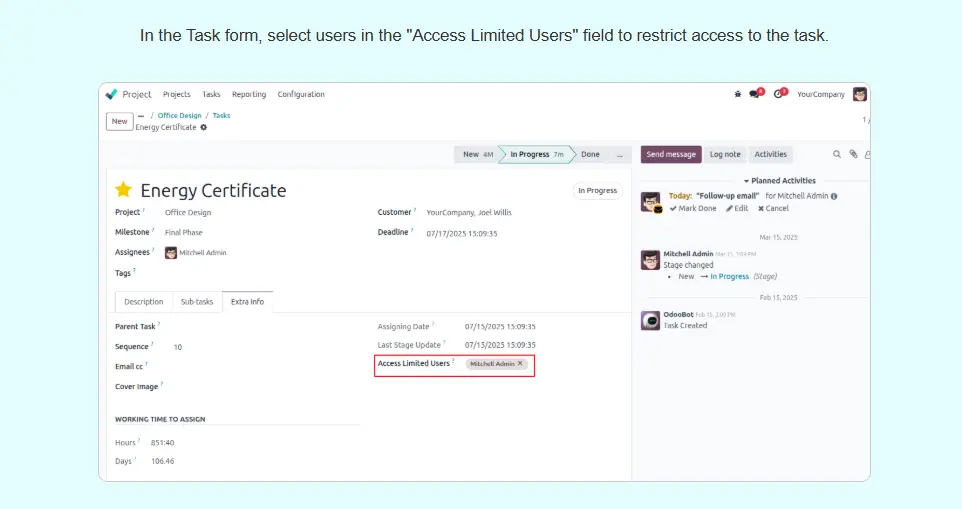962x509 pixels.
Task: Open the messages chat bubble icon
Action: pyautogui.click(x=755, y=94)
